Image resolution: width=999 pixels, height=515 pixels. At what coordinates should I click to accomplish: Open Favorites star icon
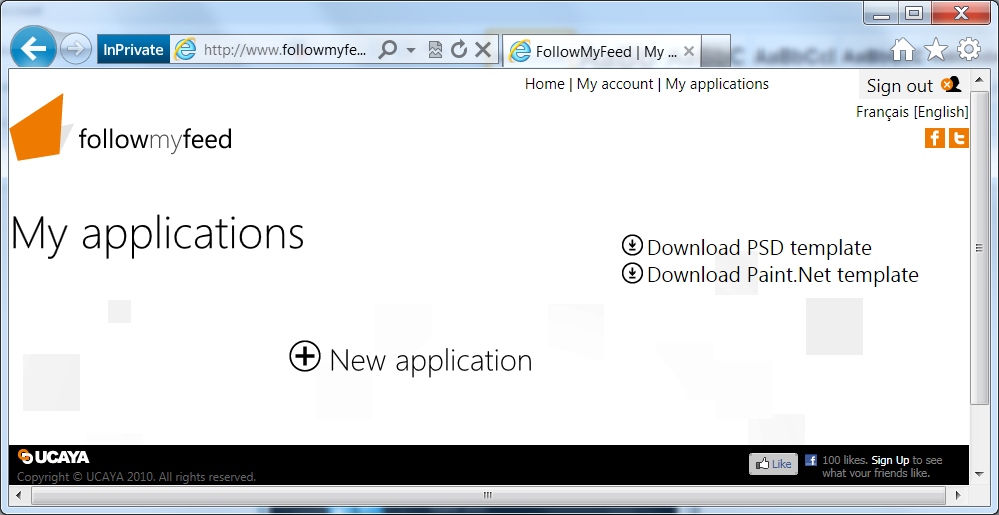[x=936, y=49]
